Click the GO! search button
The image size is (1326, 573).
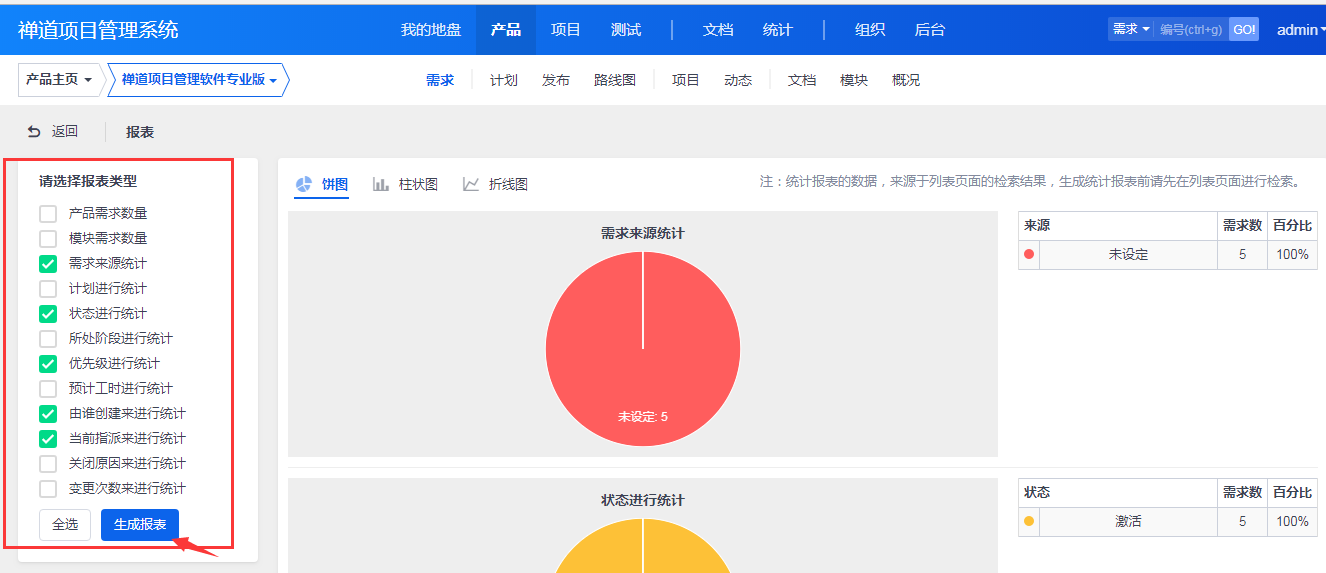pos(1244,29)
